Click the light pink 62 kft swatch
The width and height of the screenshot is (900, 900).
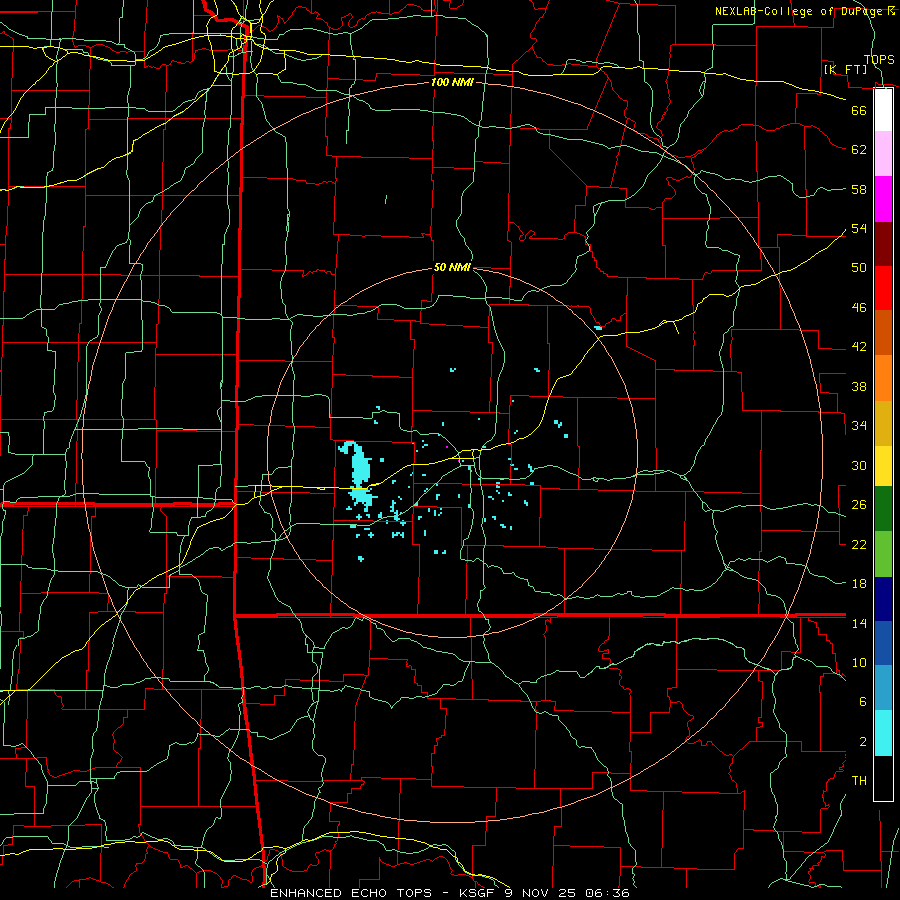tap(883, 154)
